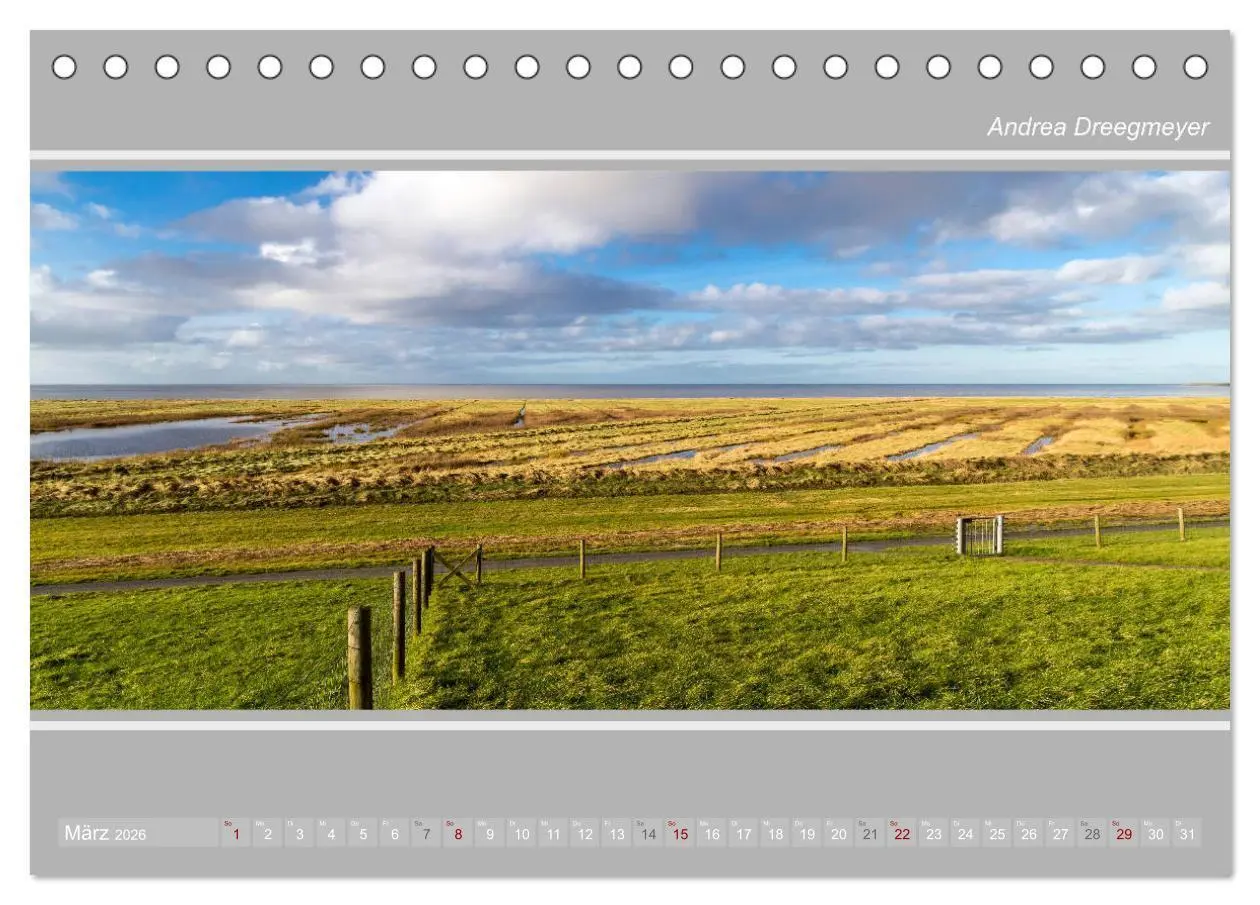Select red Sunday day 22
The image size is (1260, 905).
[902, 833]
